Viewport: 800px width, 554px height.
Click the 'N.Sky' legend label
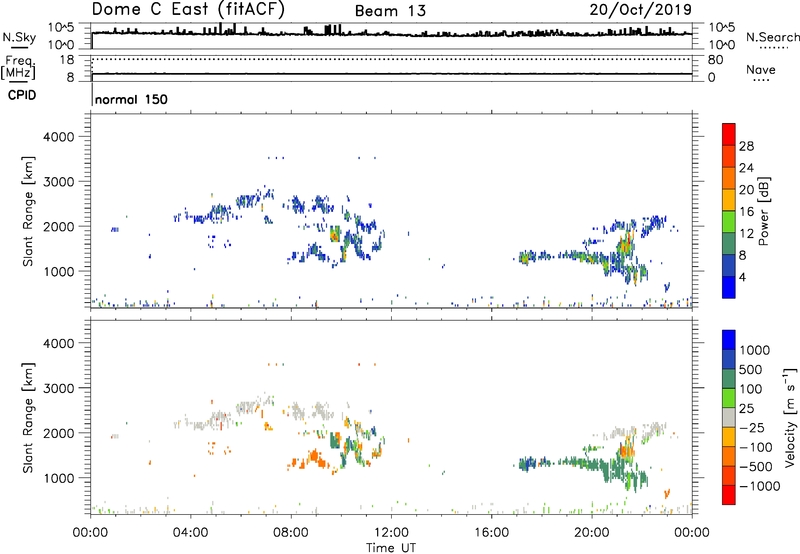[19, 37]
